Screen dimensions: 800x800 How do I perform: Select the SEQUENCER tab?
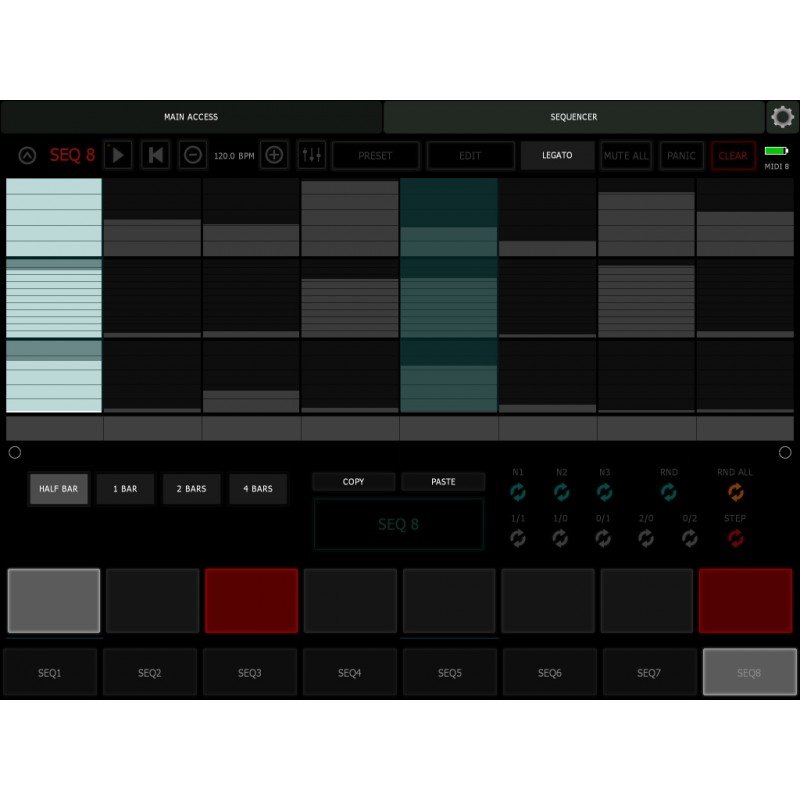pos(573,117)
